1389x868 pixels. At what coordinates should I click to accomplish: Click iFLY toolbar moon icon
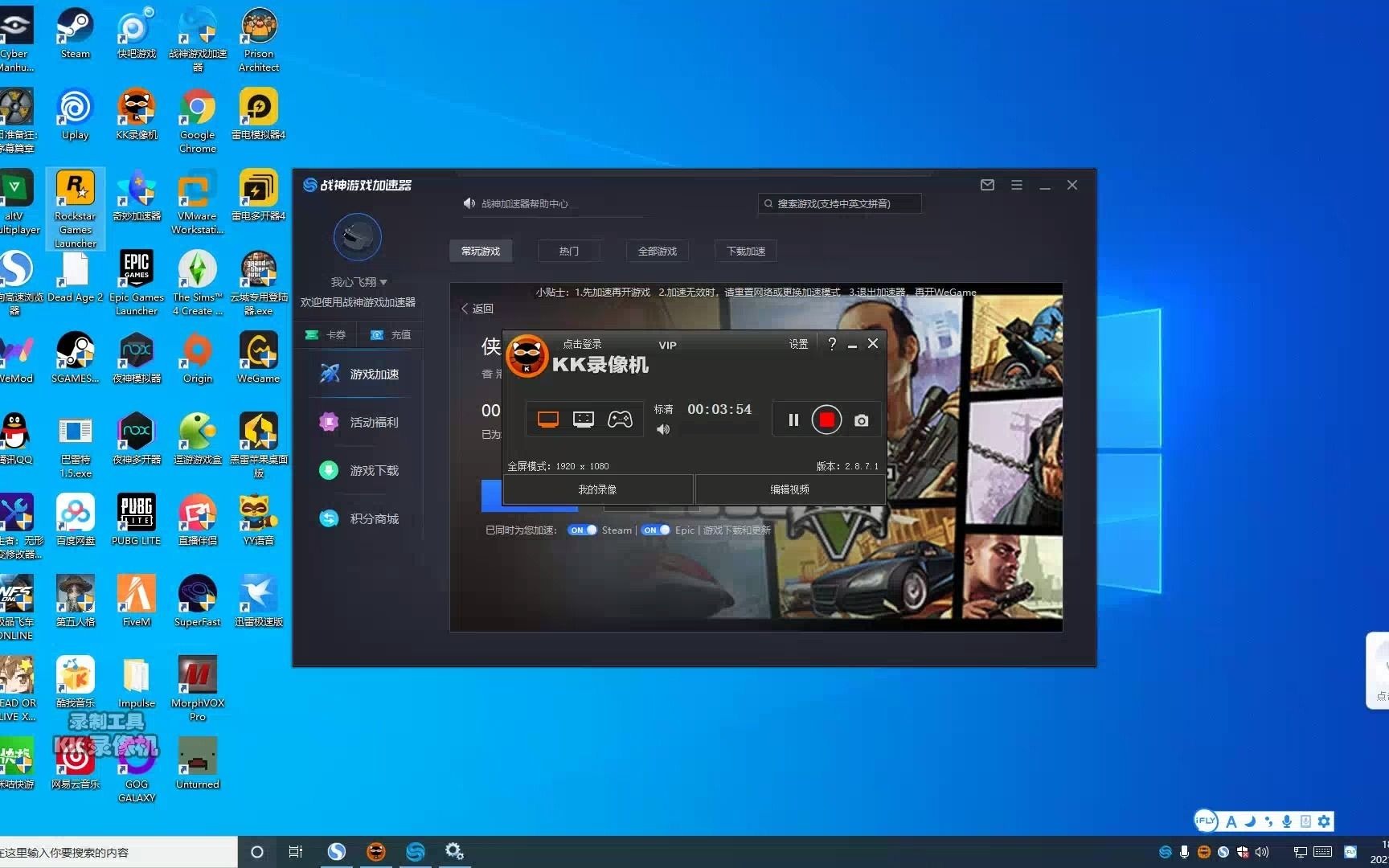pyautogui.click(x=1250, y=821)
